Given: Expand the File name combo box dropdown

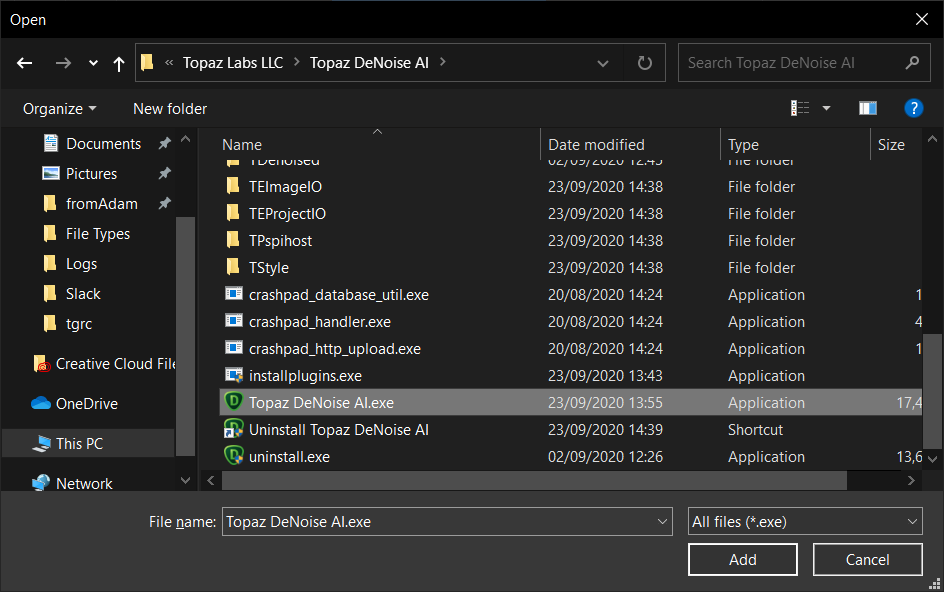Looking at the screenshot, I should point(663,521).
